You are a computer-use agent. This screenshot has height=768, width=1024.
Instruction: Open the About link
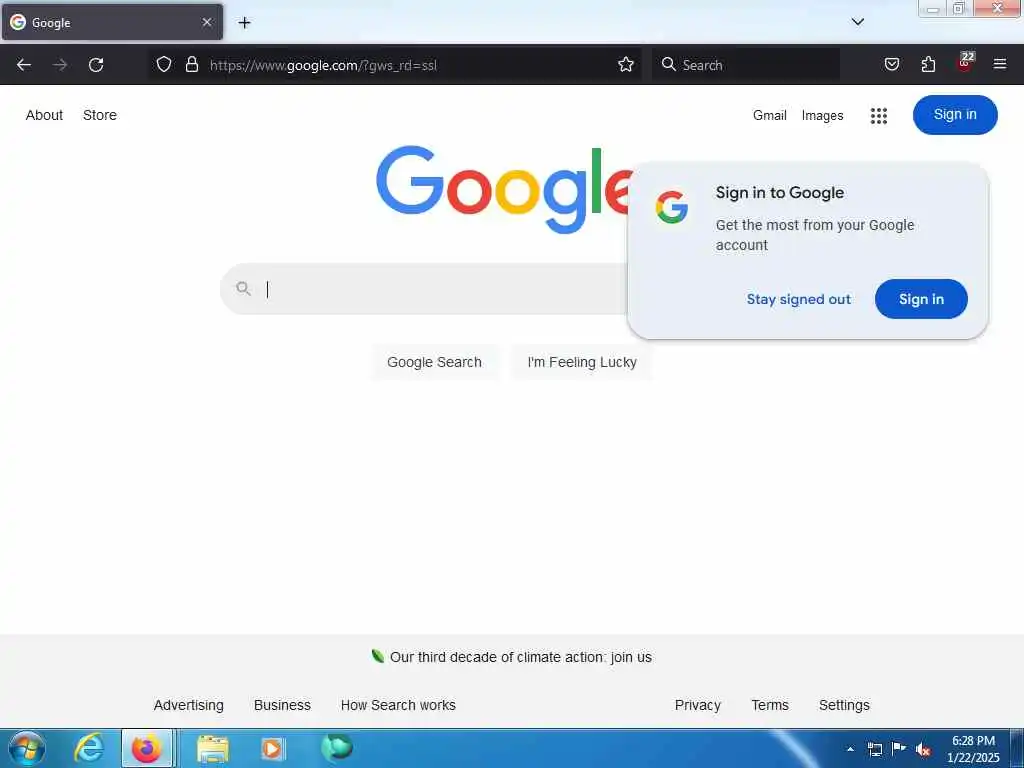44,115
